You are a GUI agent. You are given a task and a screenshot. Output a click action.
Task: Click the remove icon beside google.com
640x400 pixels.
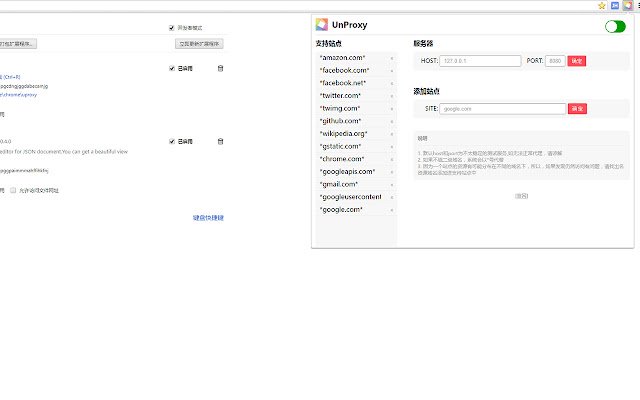click(392, 210)
